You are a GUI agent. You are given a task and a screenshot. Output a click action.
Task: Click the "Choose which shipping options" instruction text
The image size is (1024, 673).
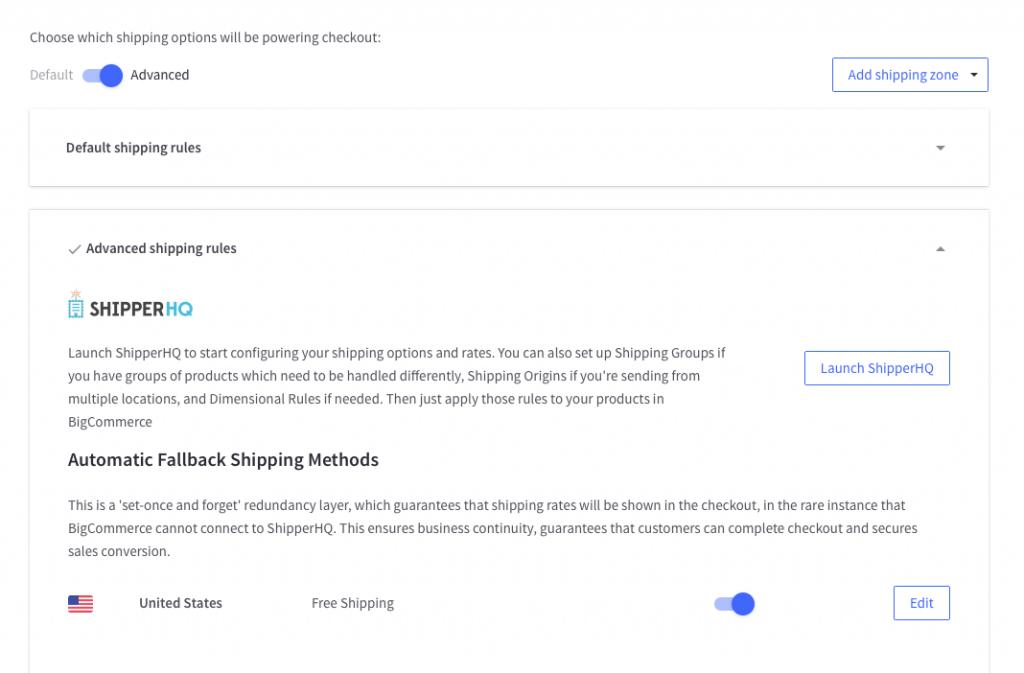click(x=205, y=38)
